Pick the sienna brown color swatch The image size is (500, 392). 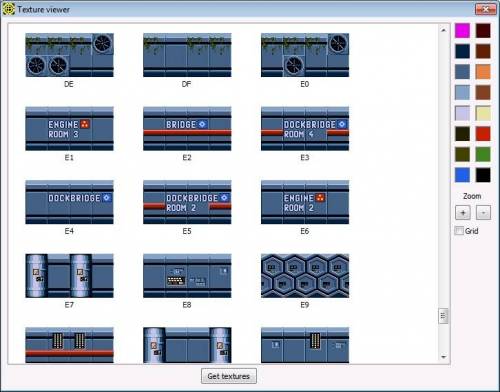(x=483, y=93)
